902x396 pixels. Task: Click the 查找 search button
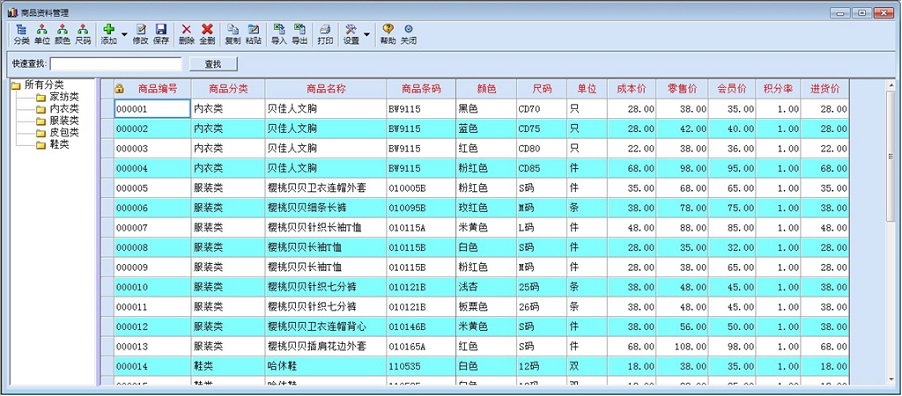coord(213,64)
